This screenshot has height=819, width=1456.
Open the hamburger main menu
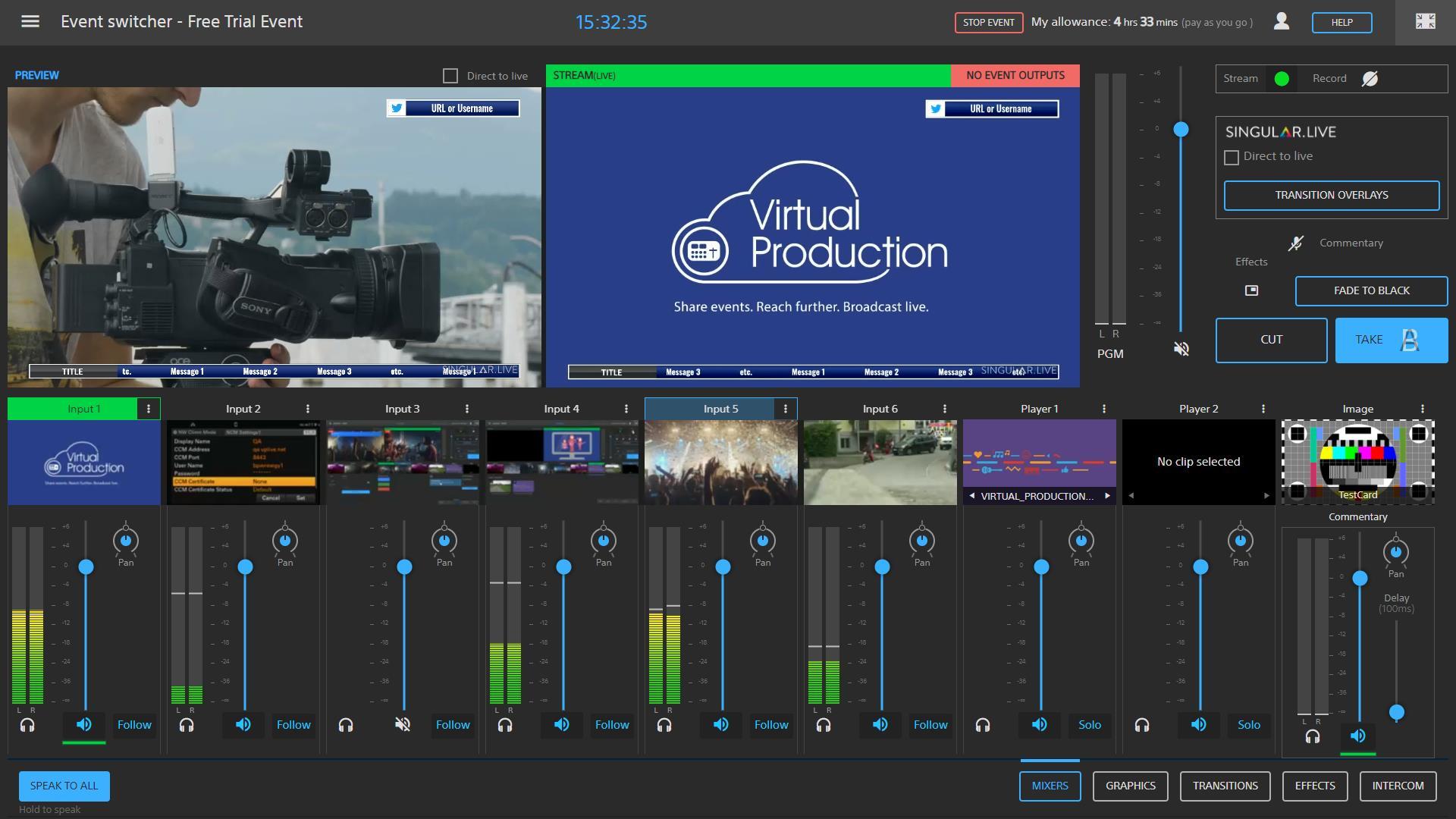point(30,21)
